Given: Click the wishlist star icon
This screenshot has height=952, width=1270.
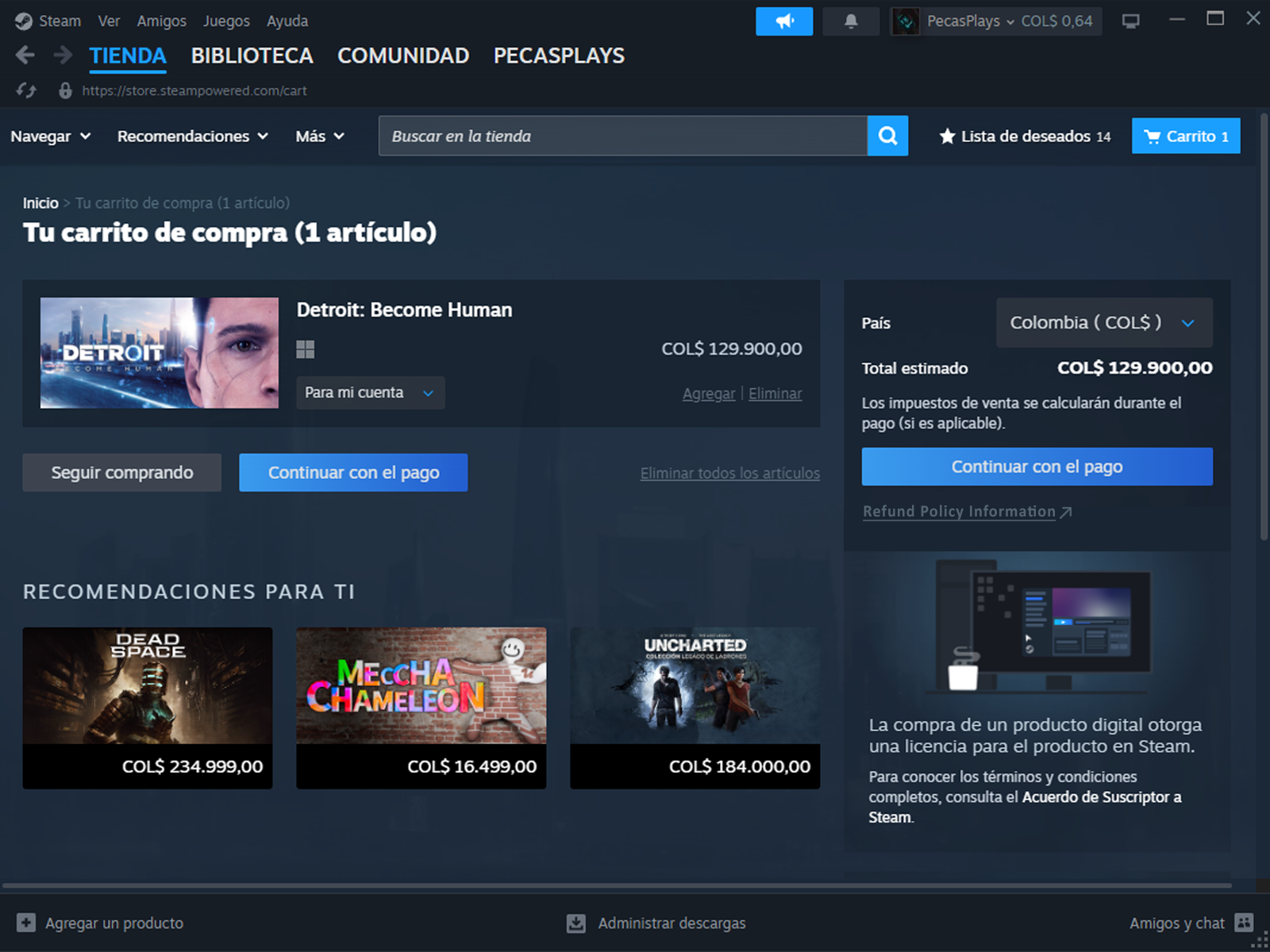Looking at the screenshot, I should [947, 136].
